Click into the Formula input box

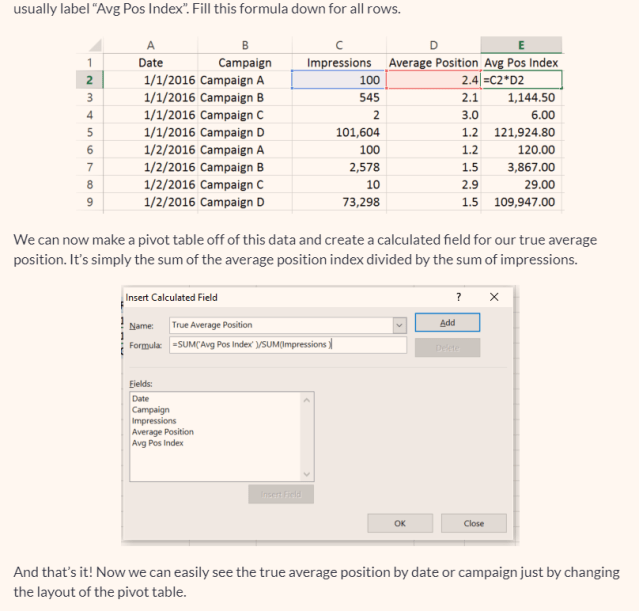click(x=288, y=345)
